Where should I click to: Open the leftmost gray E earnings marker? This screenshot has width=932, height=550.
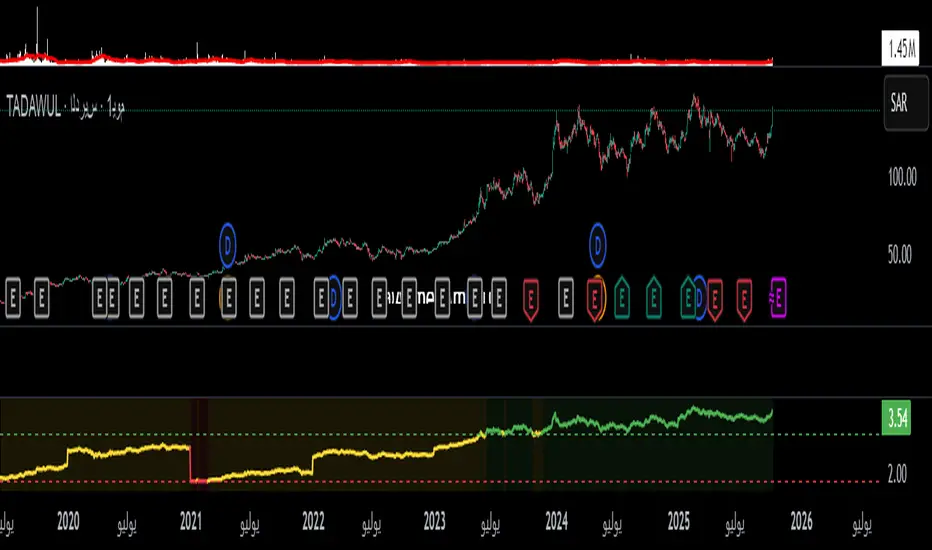point(13,297)
